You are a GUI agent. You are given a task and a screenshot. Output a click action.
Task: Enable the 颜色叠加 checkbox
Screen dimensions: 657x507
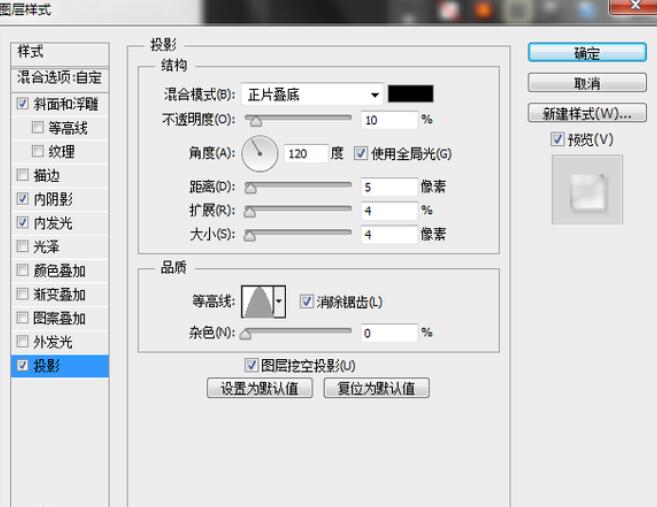coord(23,270)
